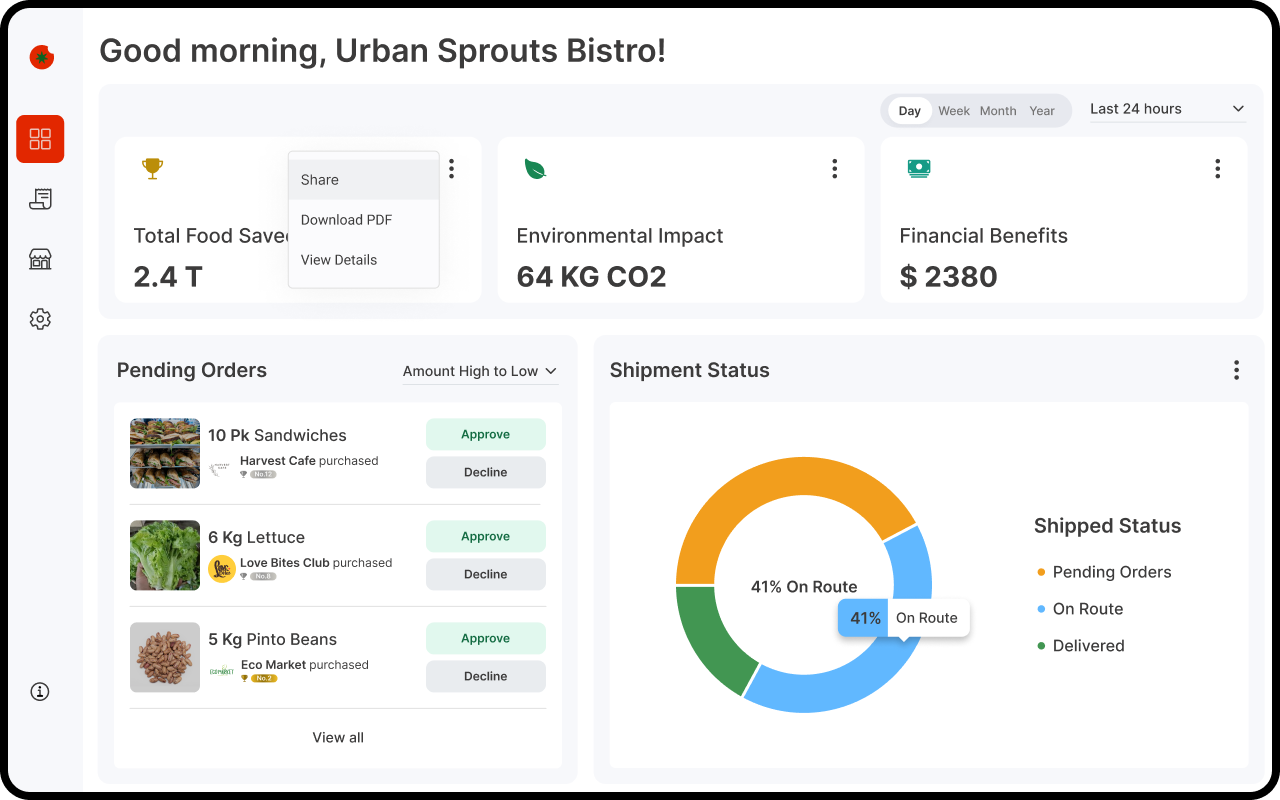This screenshot has height=800, width=1280.
Task: Switch time range to Month
Action: tap(997, 111)
